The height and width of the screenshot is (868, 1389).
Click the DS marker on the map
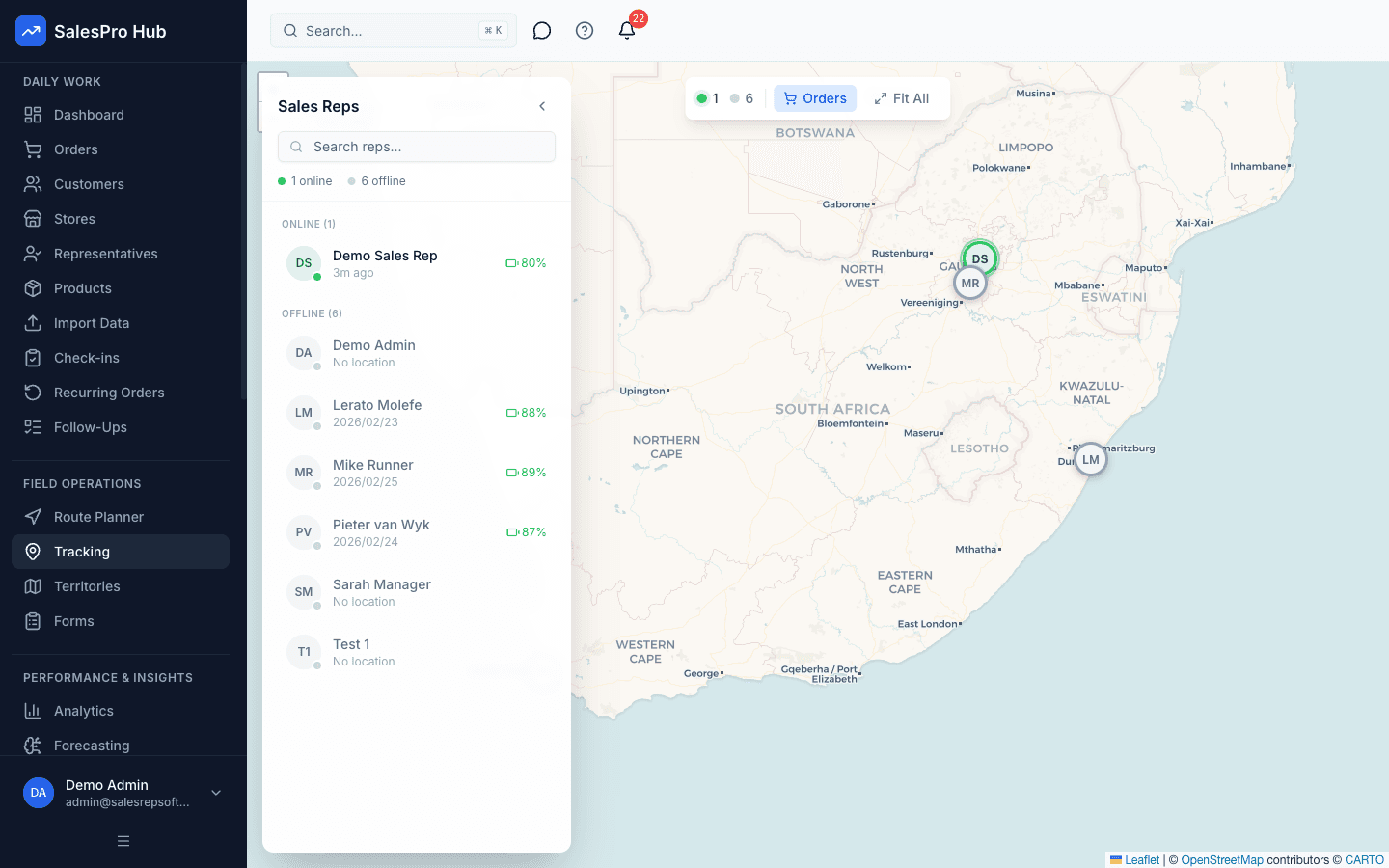pos(980,258)
